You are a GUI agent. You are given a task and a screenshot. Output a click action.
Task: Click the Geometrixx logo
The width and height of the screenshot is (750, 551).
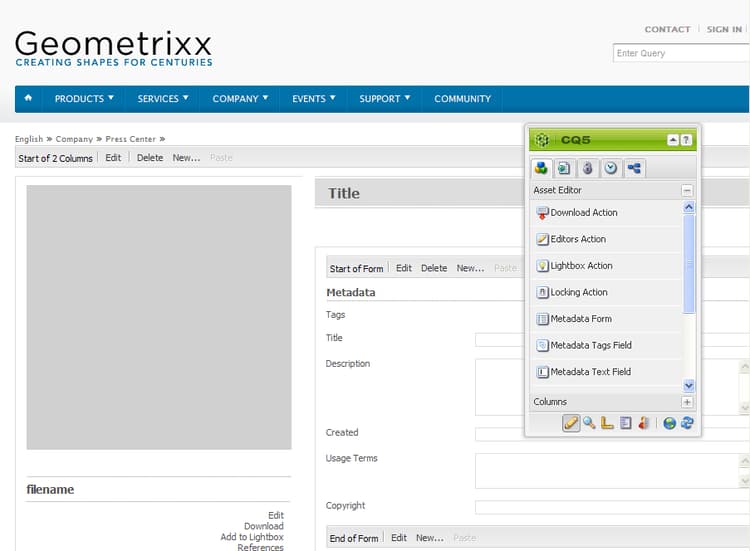click(114, 48)
